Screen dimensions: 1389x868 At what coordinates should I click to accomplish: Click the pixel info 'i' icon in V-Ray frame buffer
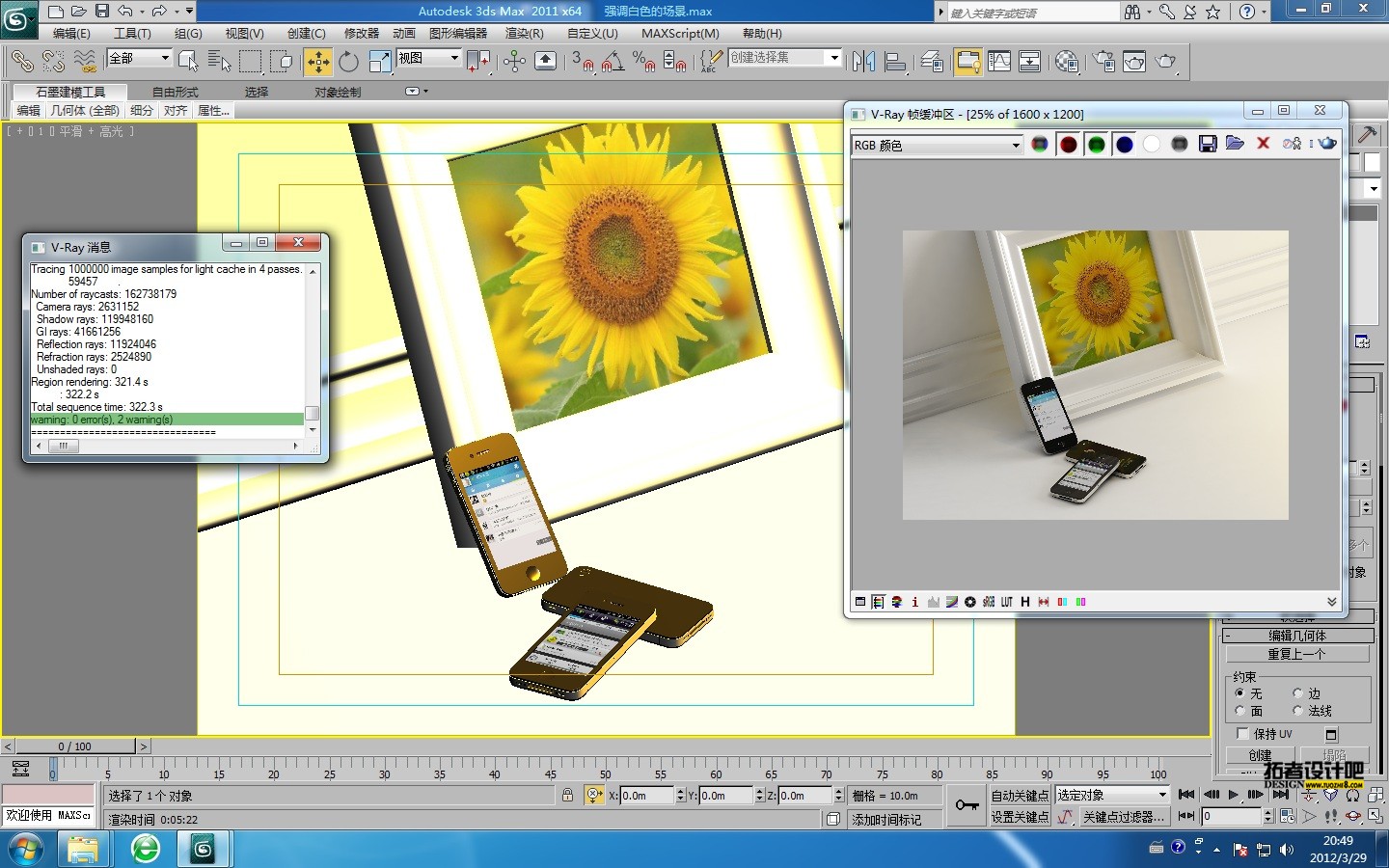(x=914, y=602)
